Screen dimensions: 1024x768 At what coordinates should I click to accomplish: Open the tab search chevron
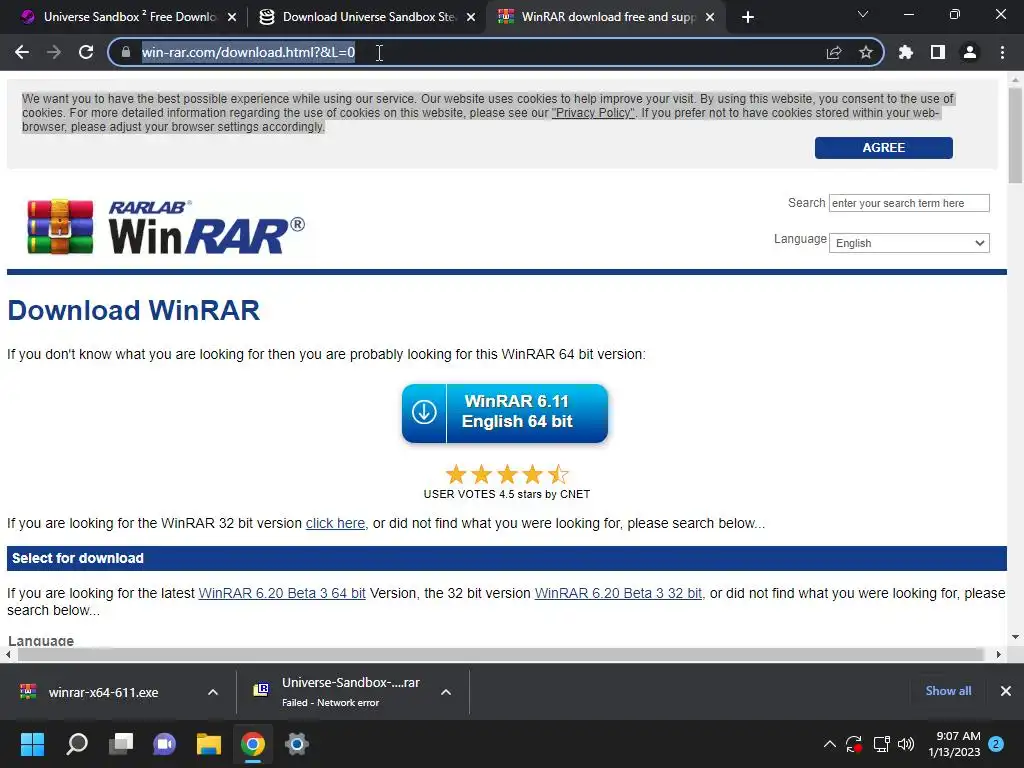pyautogui.click(x=863, y=14)
